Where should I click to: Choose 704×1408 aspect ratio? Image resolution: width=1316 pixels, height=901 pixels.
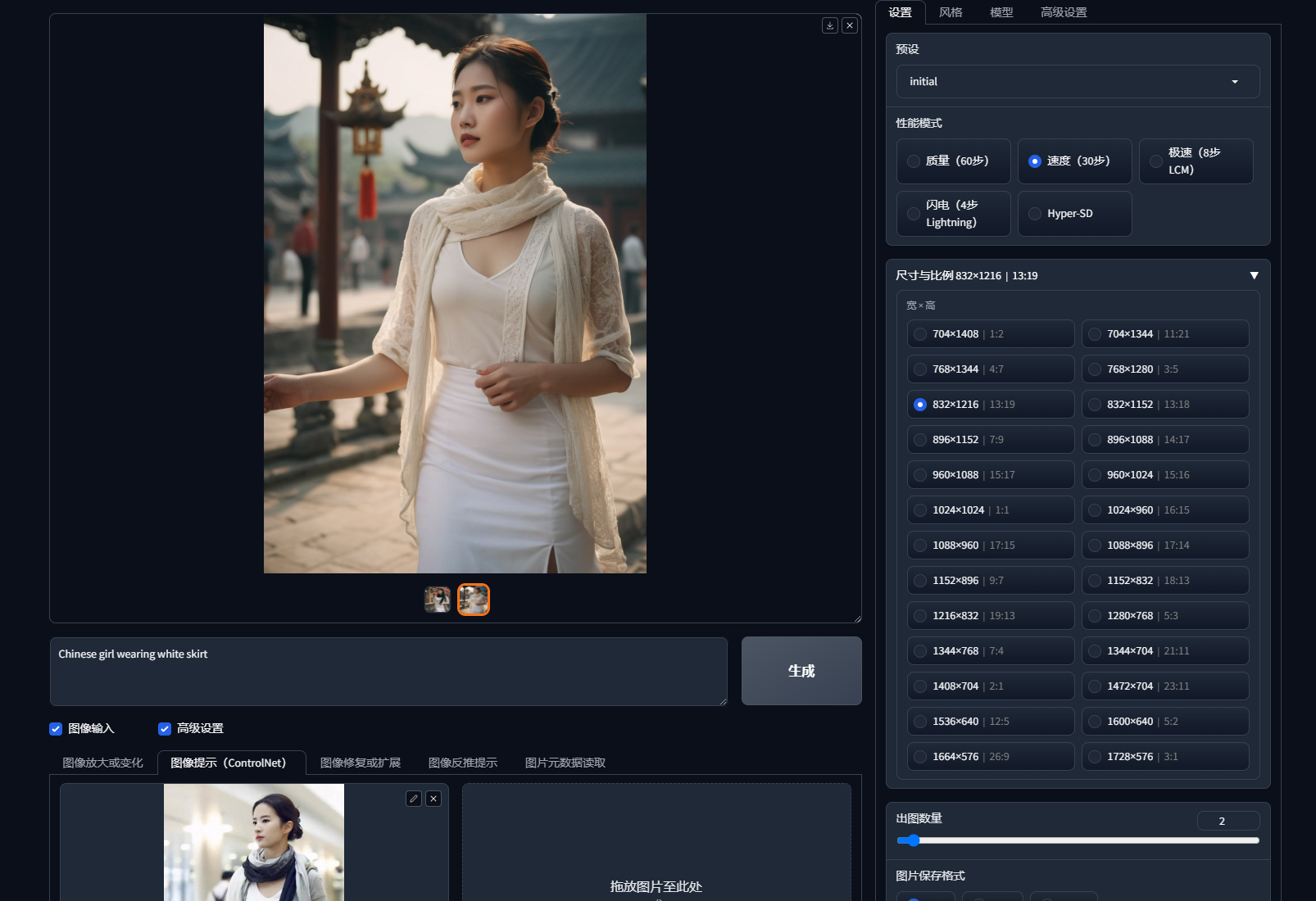click(x=991, y=334)
